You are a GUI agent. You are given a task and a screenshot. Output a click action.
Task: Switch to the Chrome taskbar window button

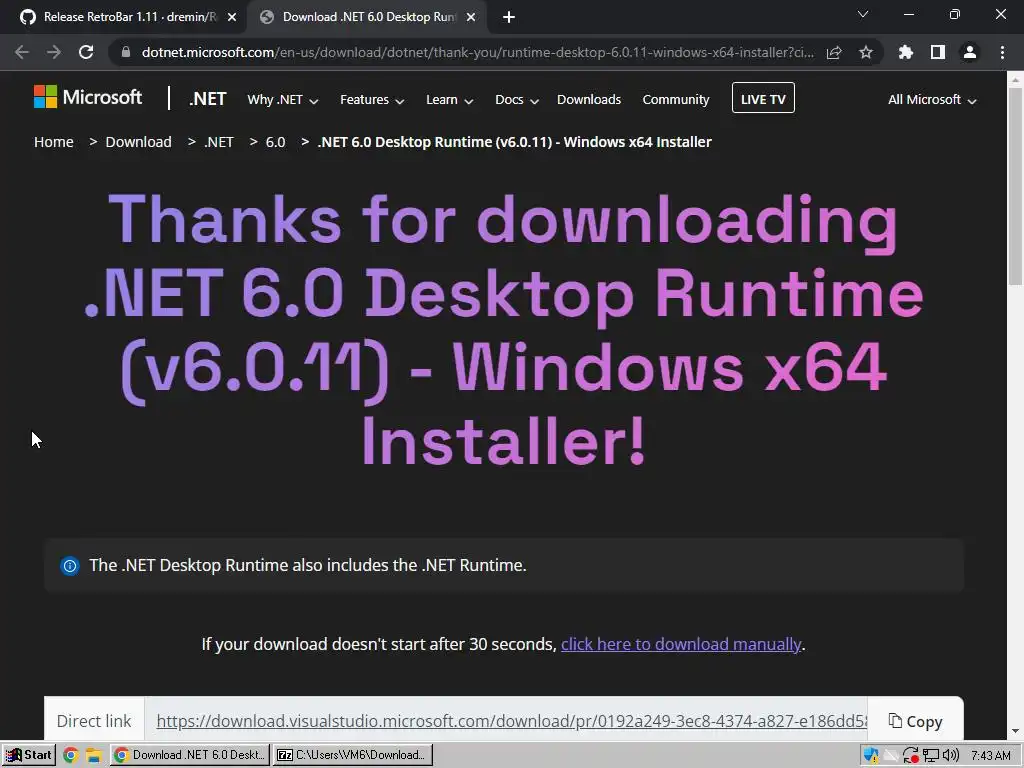(190, 755)
